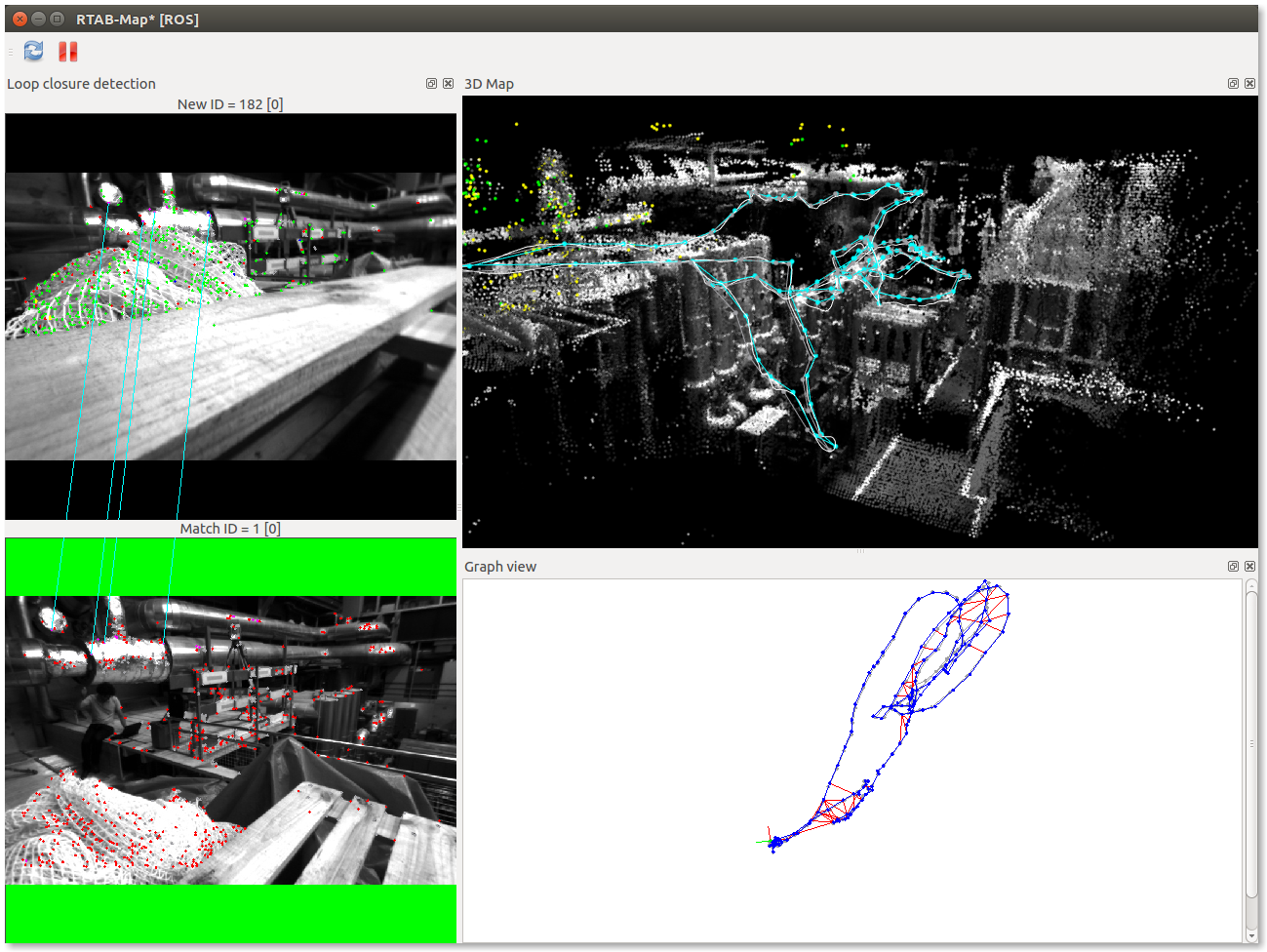The height and width of the screenshot is (952, 1267).
Task: Click the blue refresh arrows toolbar icon
Action: click(33, 51)
